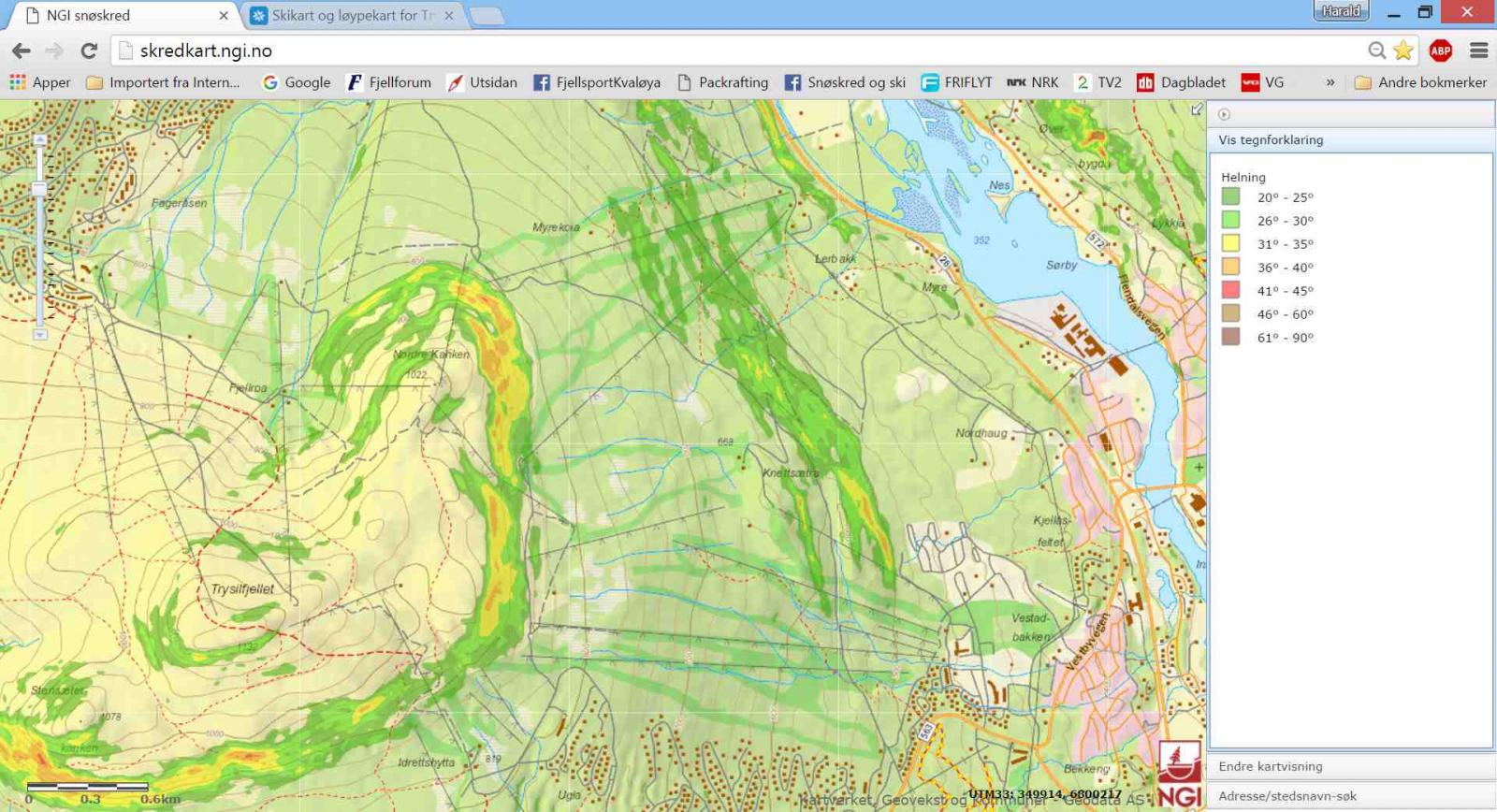
Task: Reload the page
Action: click(x=89, y=51)
